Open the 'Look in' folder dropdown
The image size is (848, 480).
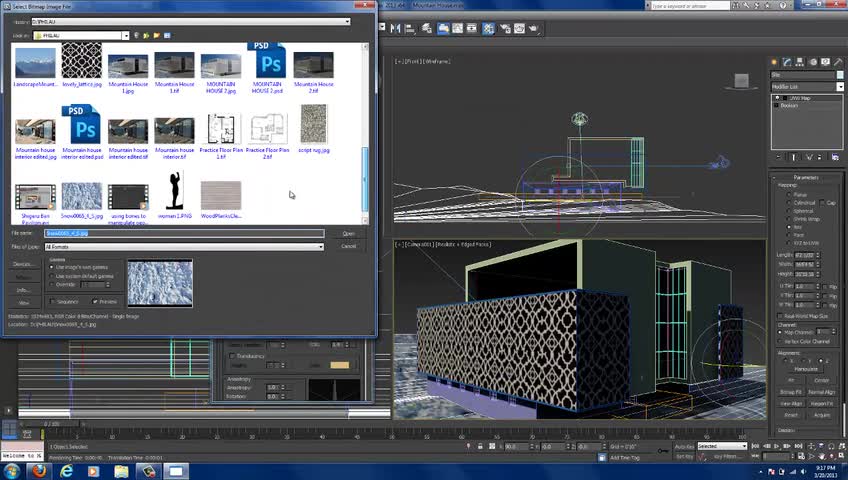pyautogui.click(x=125, y=36)
